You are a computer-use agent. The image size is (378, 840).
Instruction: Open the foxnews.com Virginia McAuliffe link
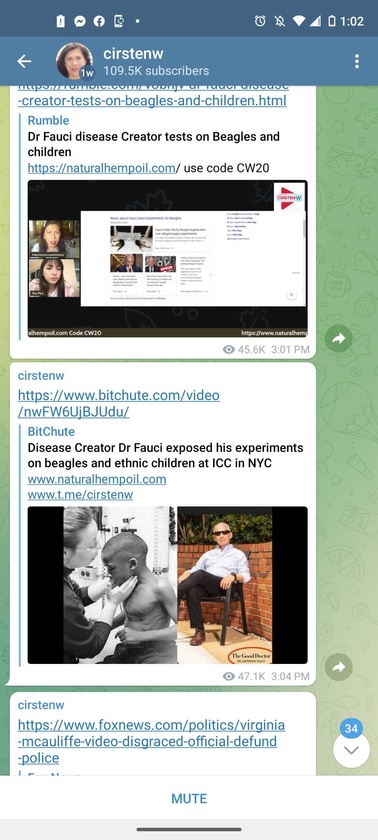[x=152, y=741]
